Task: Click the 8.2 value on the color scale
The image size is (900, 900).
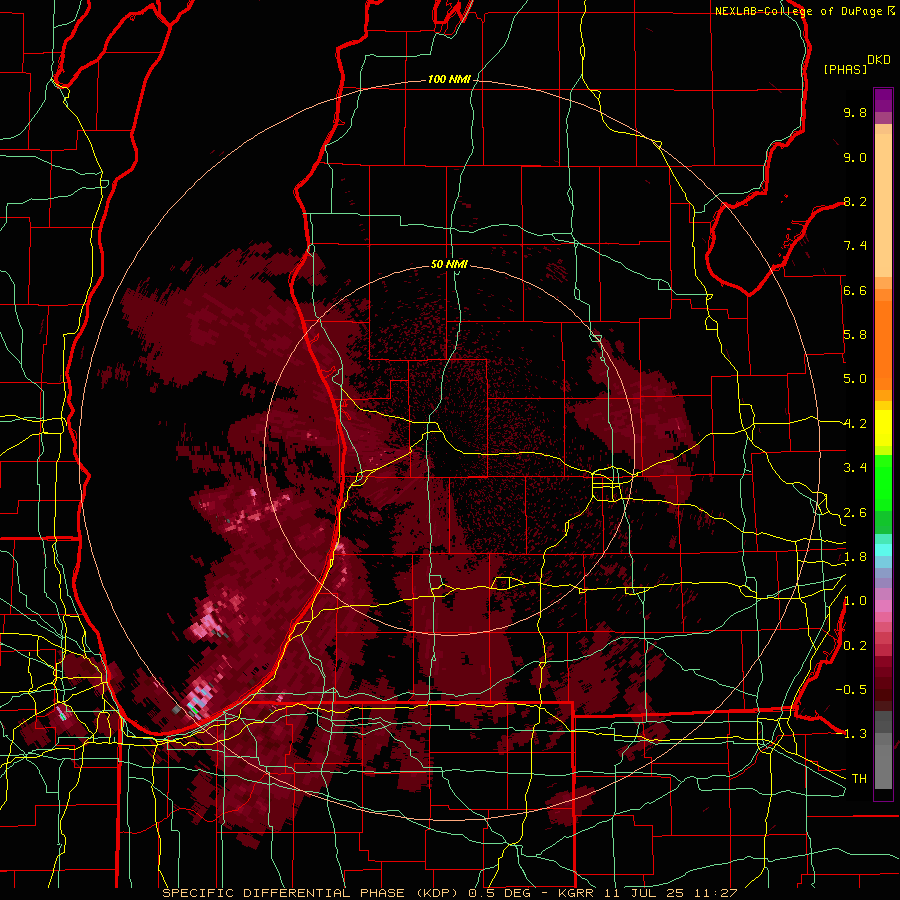Action: pos(855,201)
